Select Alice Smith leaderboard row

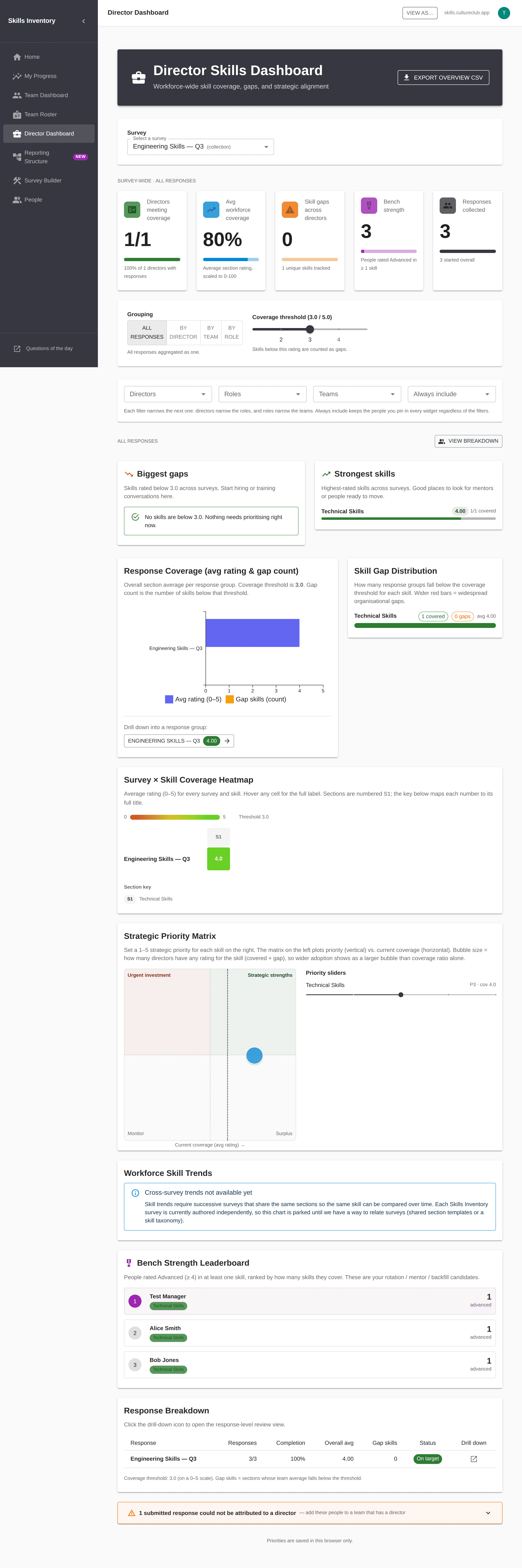[310, 1333]
